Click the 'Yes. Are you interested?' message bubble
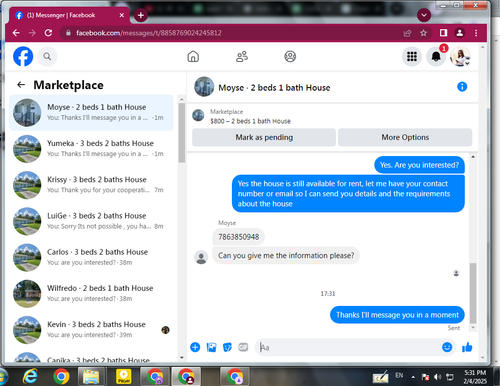Viewport: 500px width, 386px height. 419,165
